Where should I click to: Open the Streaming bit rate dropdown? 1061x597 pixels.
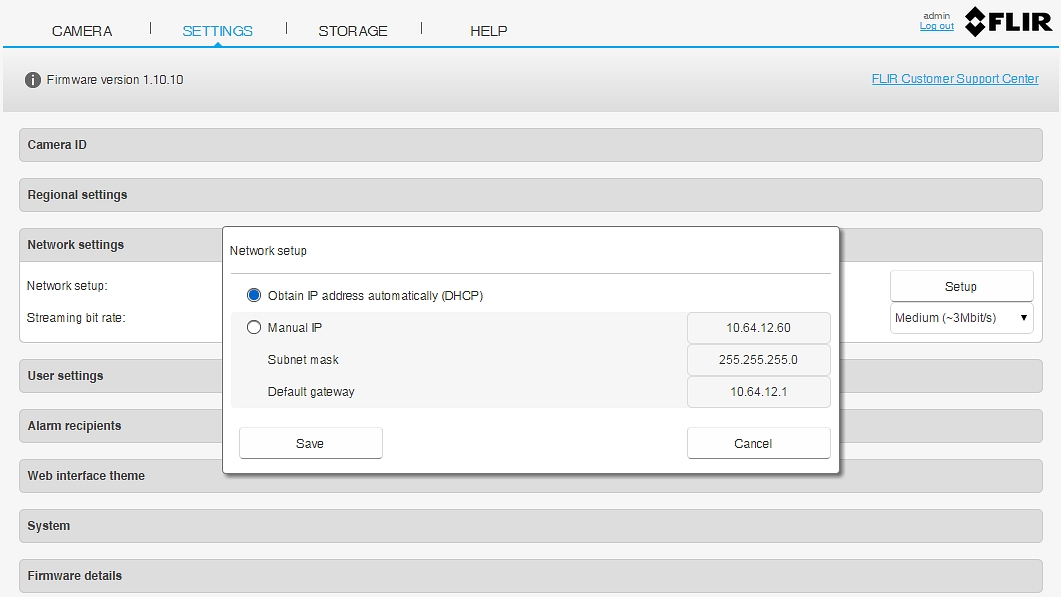tap(961, 318)
